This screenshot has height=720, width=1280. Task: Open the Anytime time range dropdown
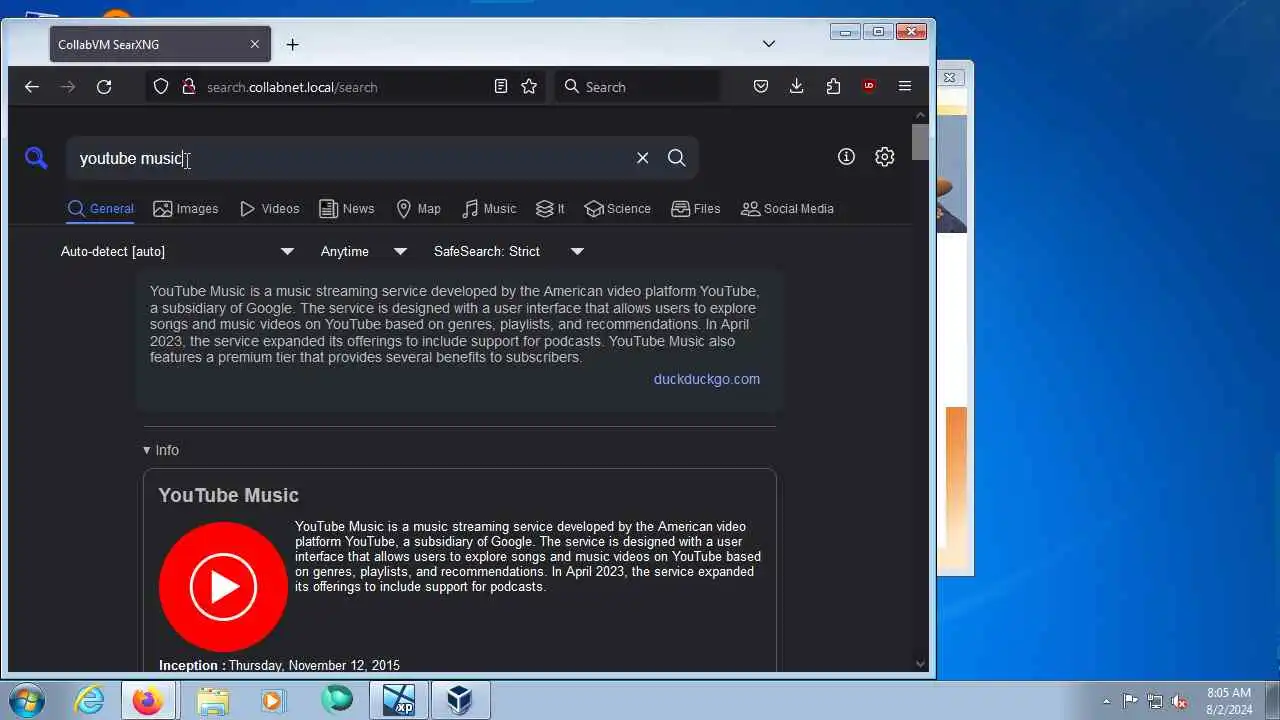pyautogui.click(x=364, y=252)
